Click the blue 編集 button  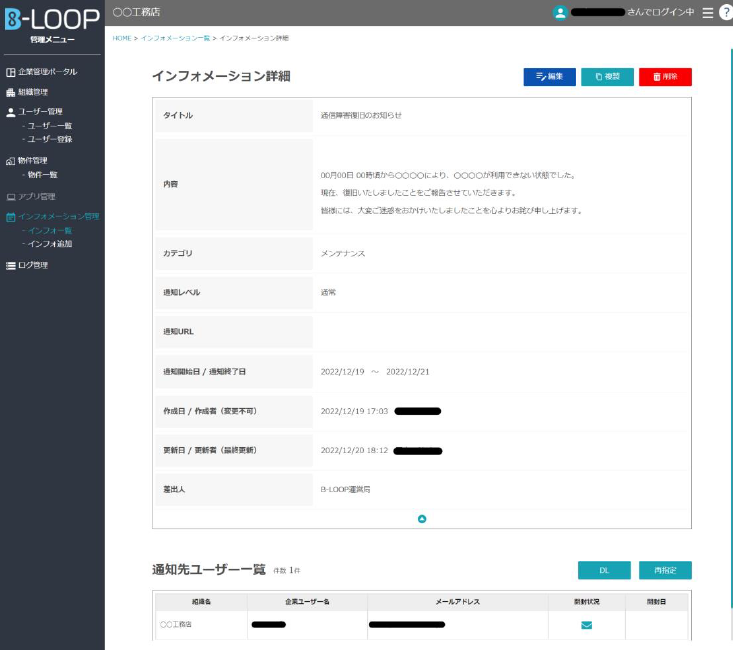pos(549,77)
